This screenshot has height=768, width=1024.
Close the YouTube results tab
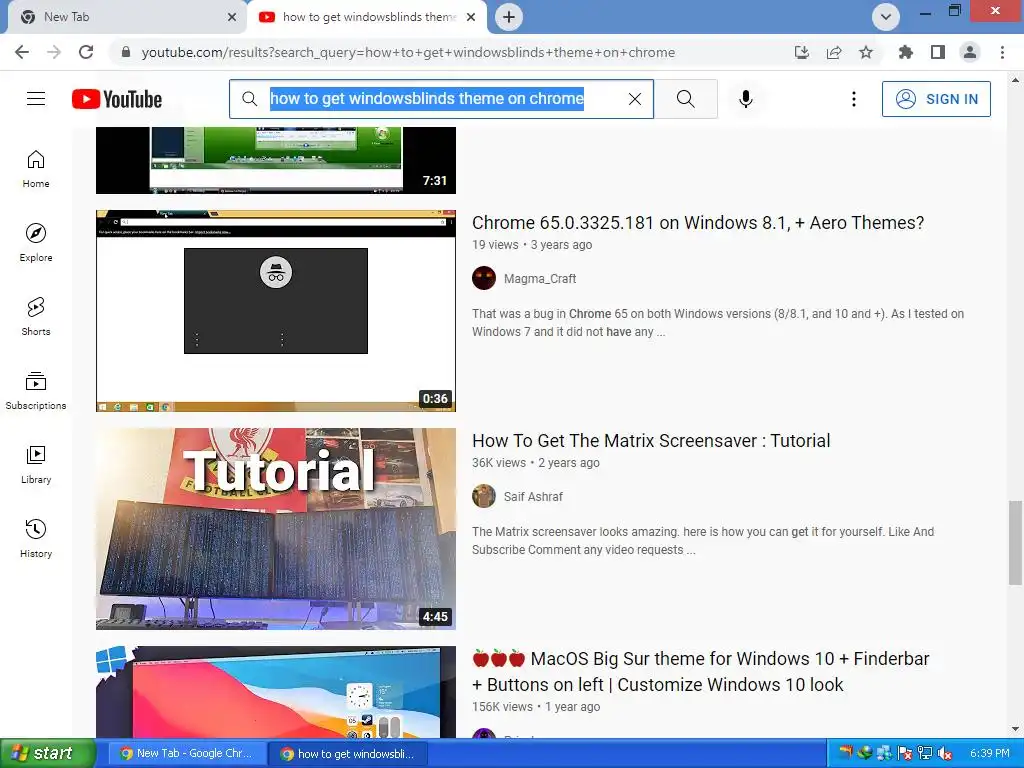pos(471,17)
